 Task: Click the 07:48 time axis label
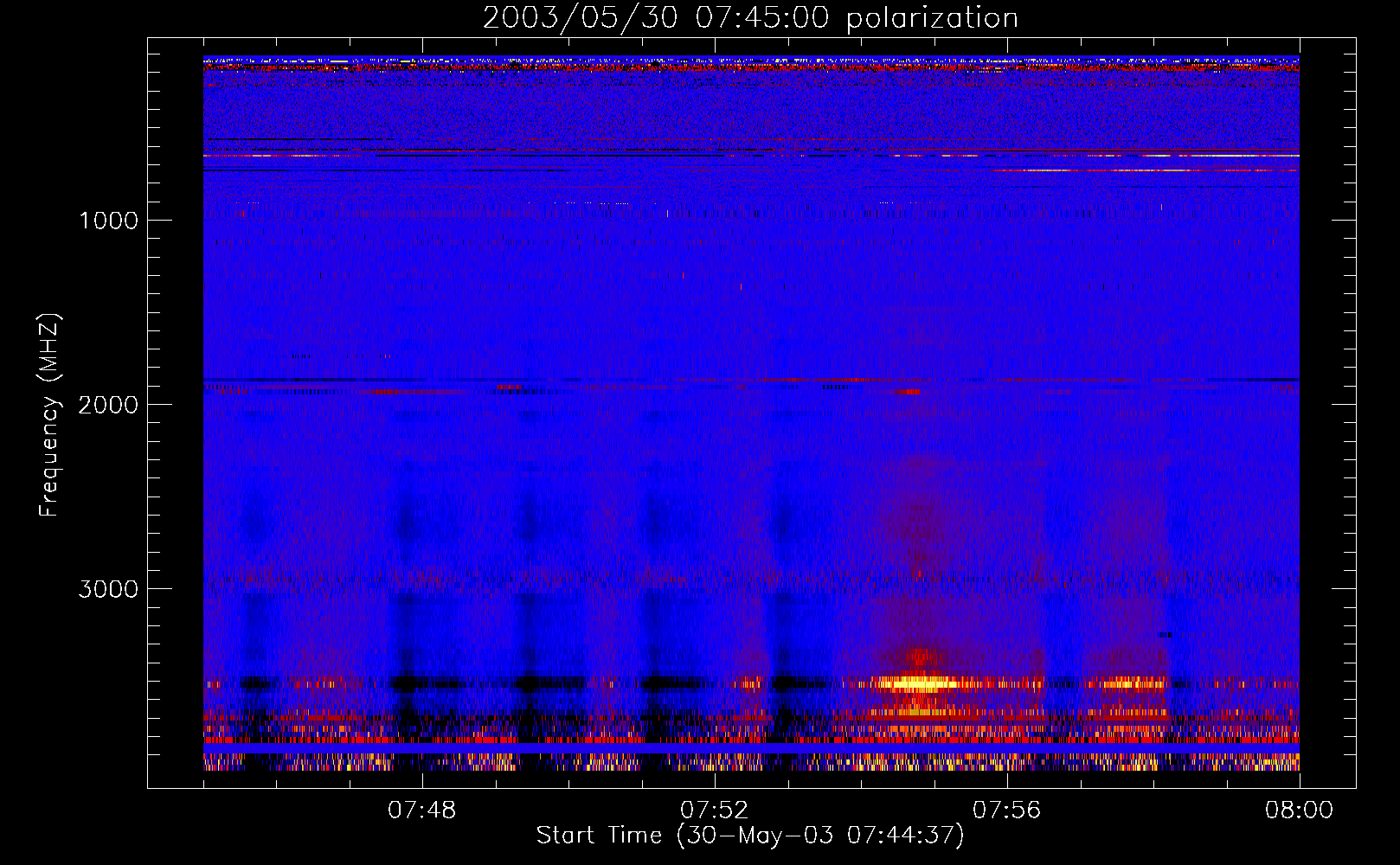pos(421,811)
